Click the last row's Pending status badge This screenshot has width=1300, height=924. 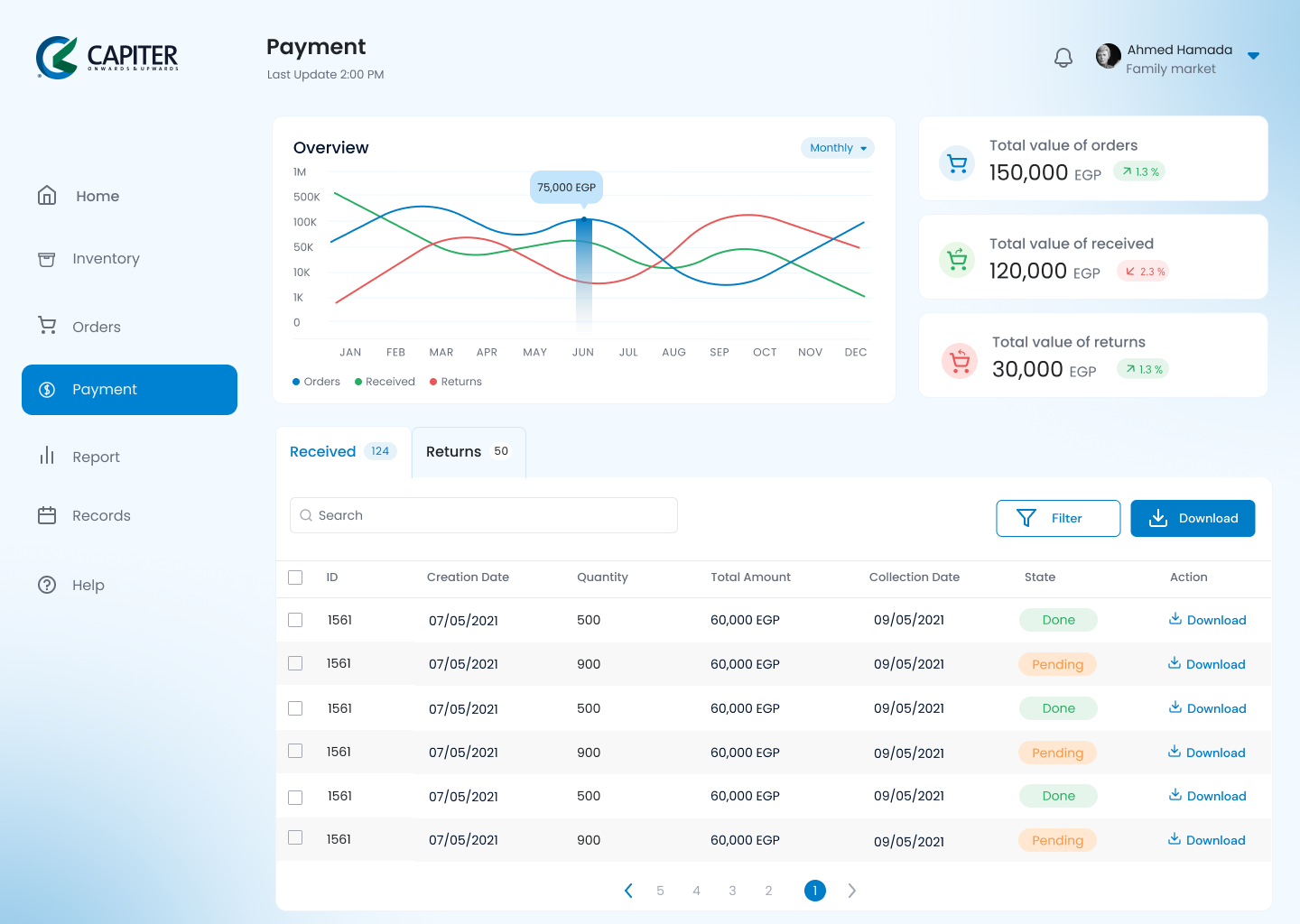click(x=1058, y=840)
